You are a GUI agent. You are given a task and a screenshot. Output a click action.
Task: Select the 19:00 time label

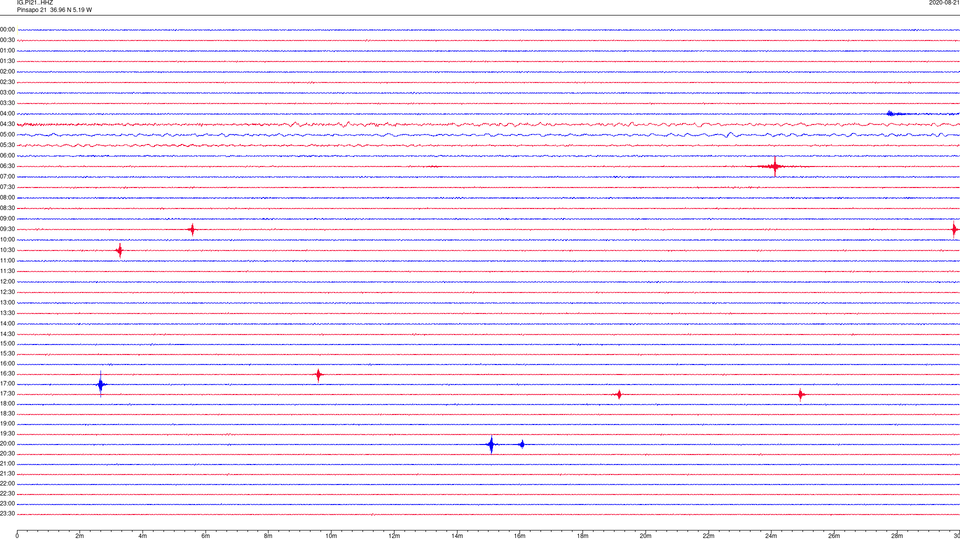pyautogui.click(x=7, y=424)
